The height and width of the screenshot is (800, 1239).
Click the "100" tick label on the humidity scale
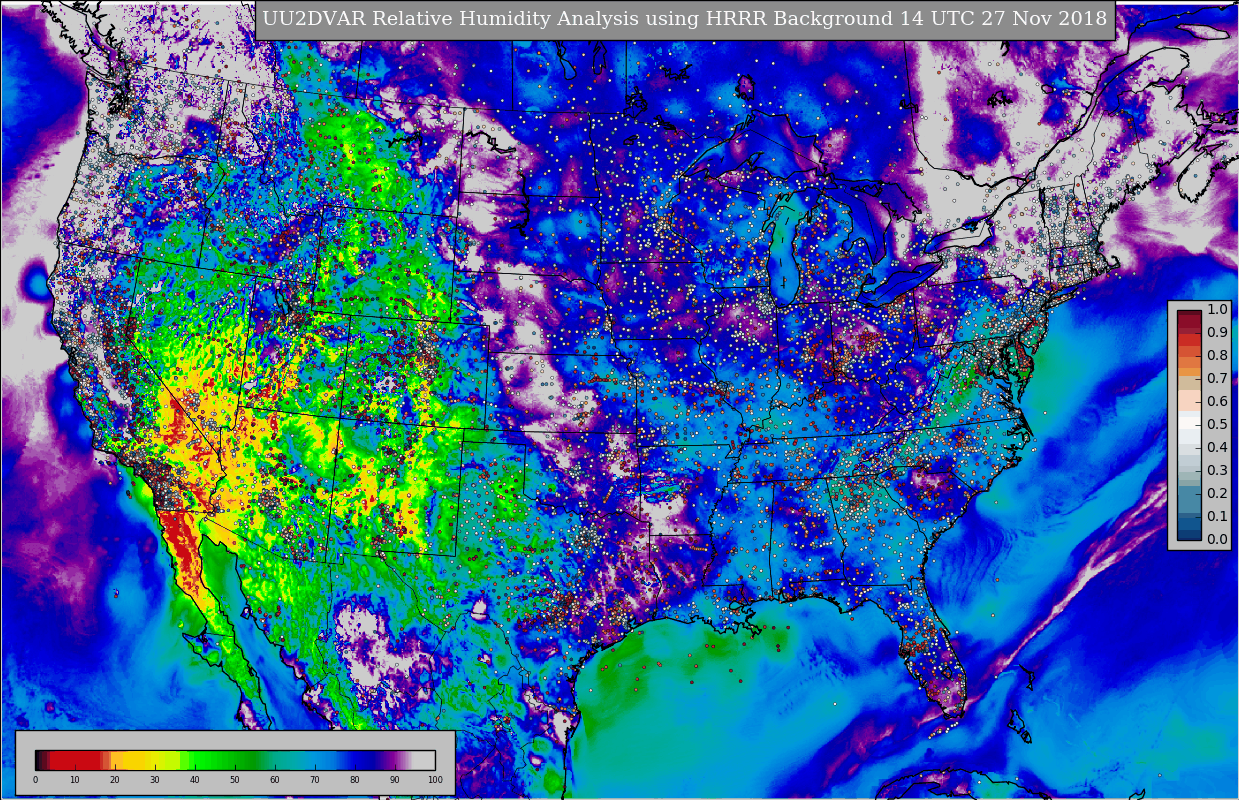tap(435, 780)
